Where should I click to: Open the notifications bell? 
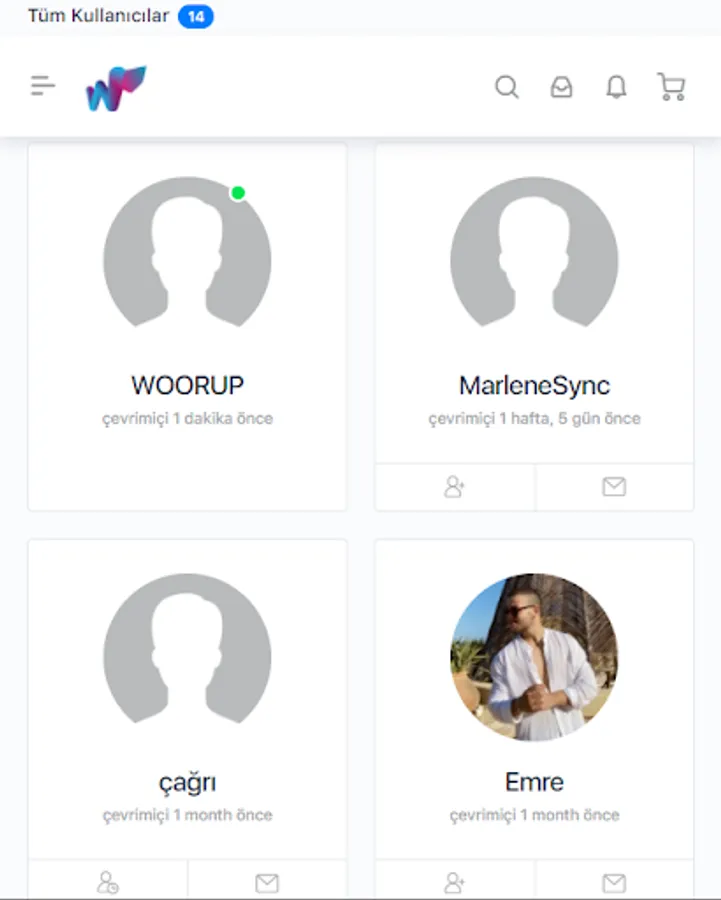tap(617, 87)
